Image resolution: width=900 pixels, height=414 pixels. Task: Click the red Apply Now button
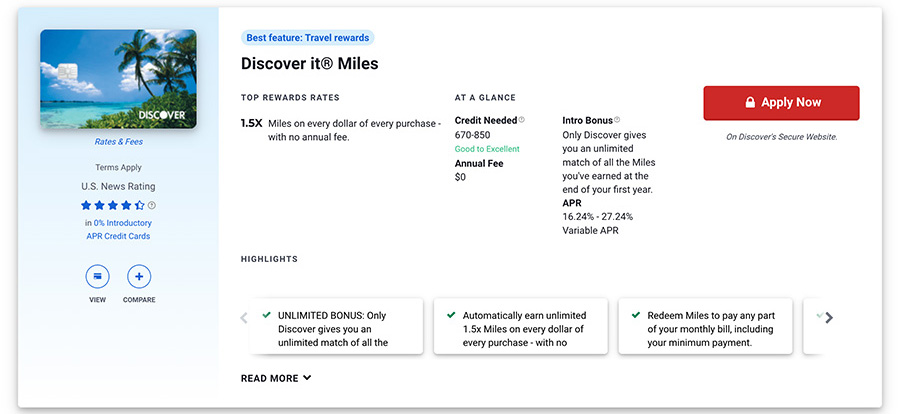coord(781,103)
